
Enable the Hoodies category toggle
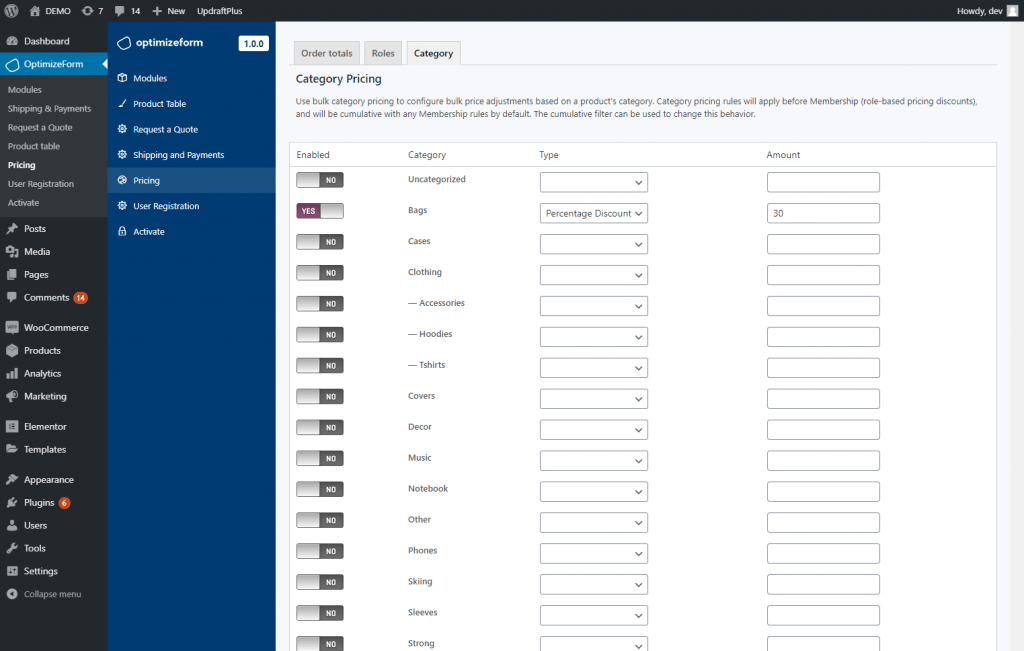click(x=320, y=335)
